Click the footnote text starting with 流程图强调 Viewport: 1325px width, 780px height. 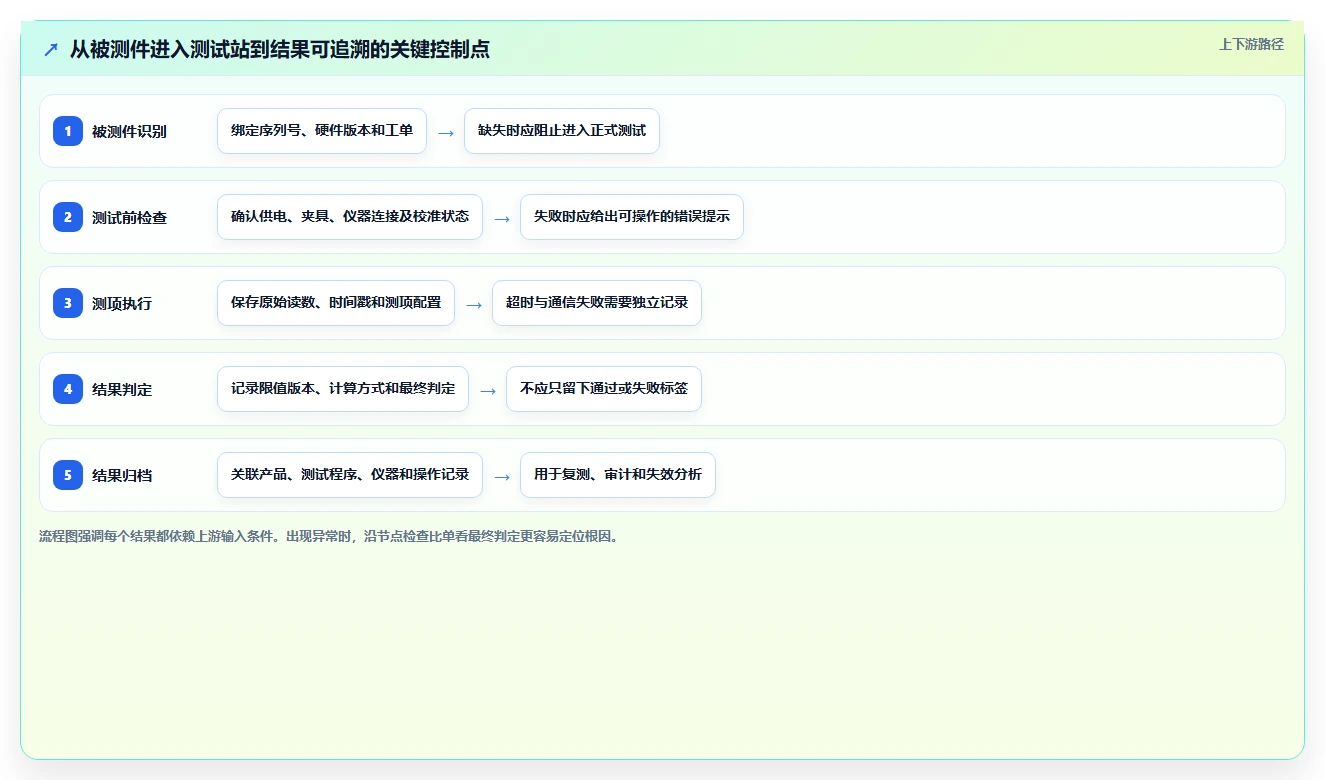329,536
